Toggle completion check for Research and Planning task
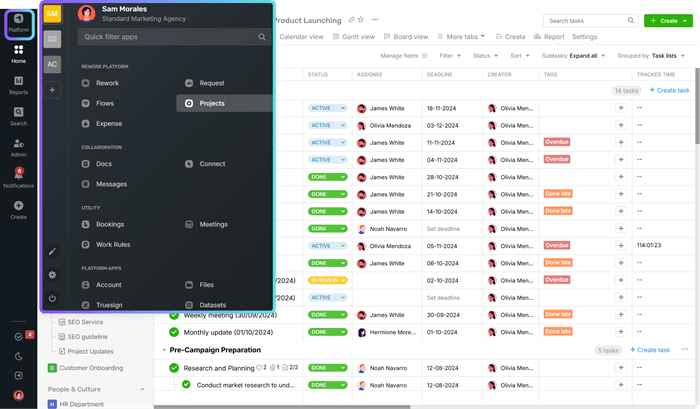This screenshot has width=700, height=409. tap(173, 368)
